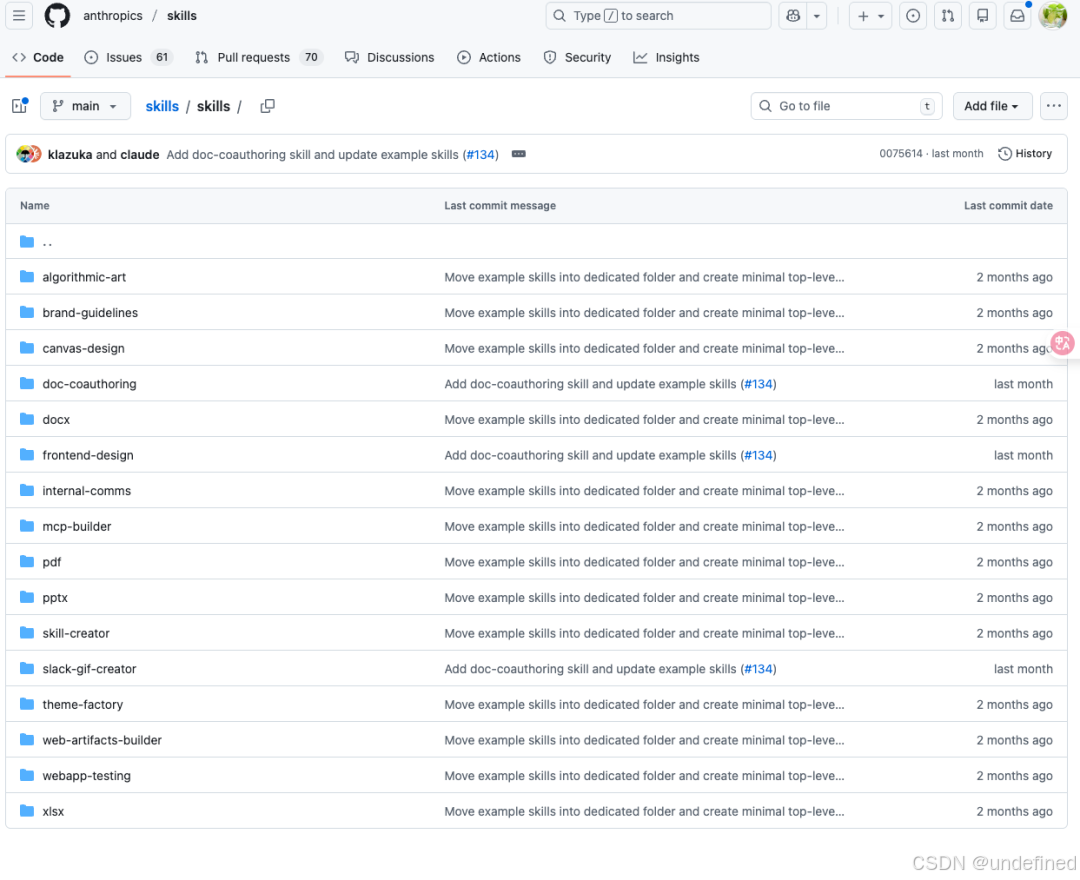
Task: Click folder icon beside algorithmic-art
Action: 27,277
